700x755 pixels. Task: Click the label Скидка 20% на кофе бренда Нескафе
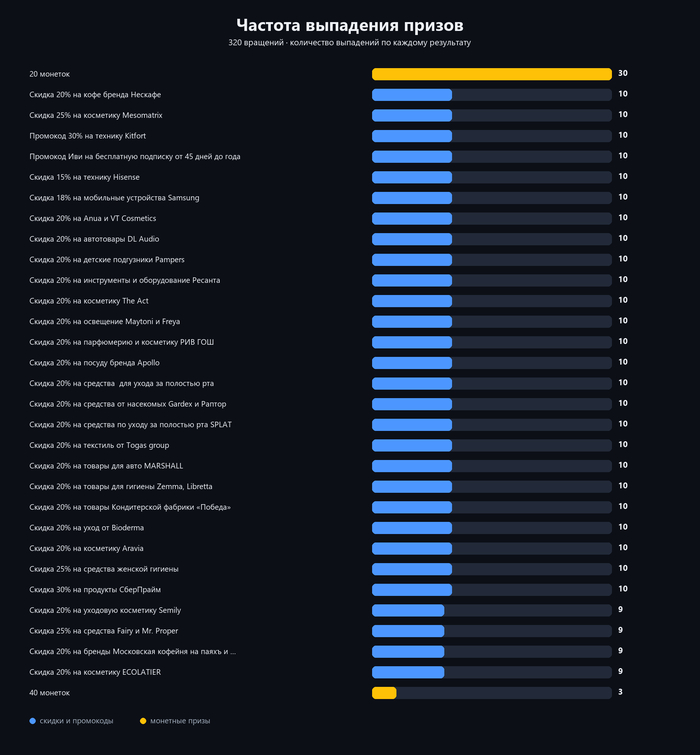95,95
